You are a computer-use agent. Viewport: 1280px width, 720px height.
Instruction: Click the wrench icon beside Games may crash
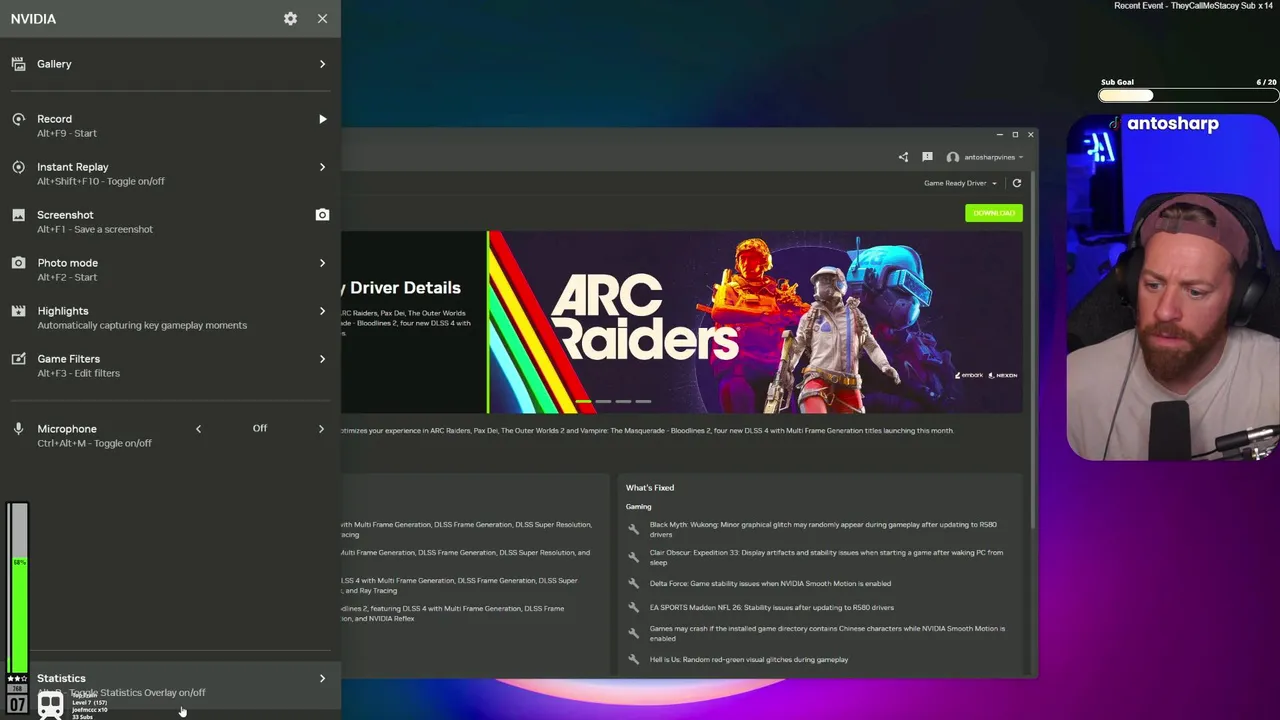coord(633,633)
